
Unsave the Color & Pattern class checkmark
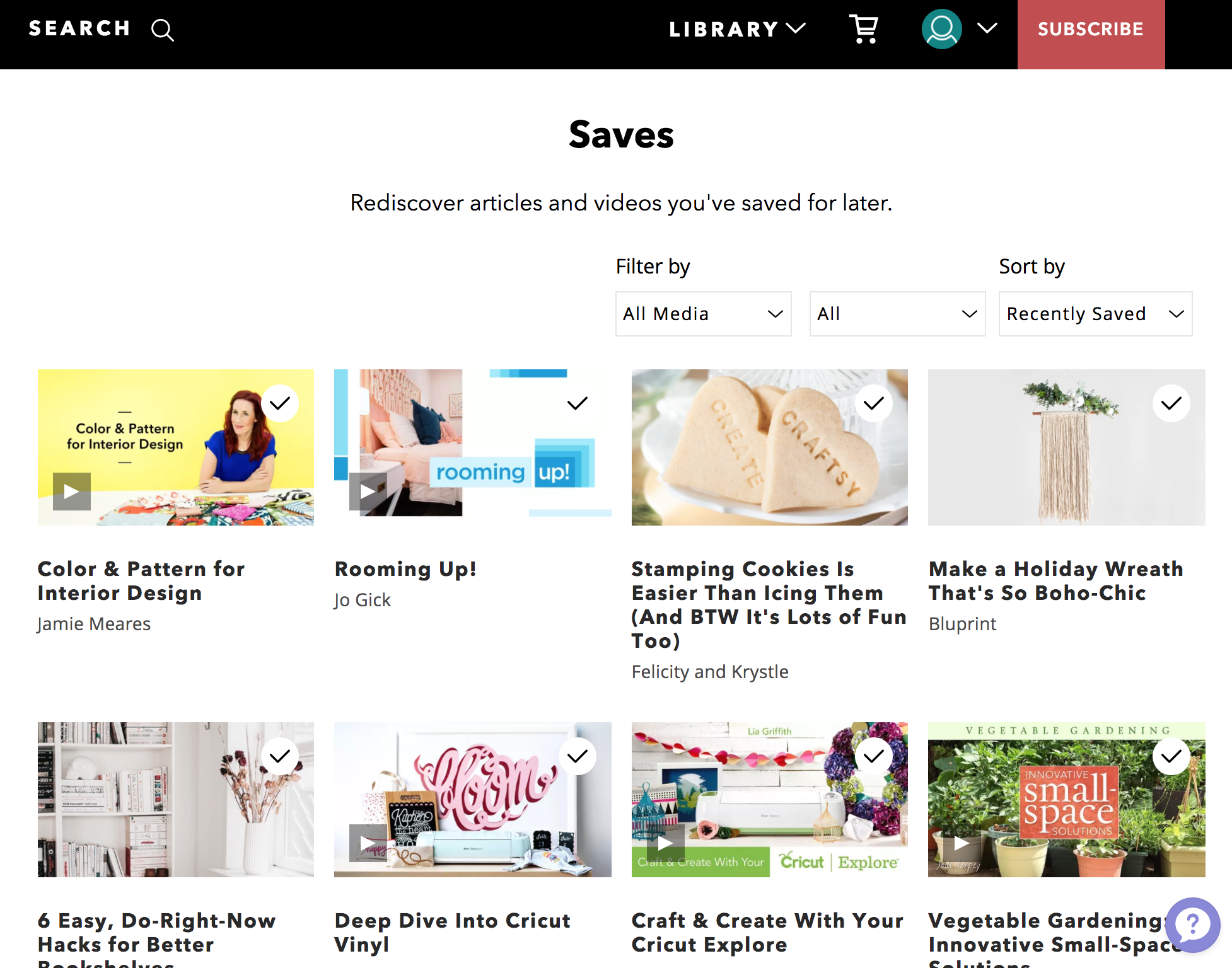[x=280, y=403]
